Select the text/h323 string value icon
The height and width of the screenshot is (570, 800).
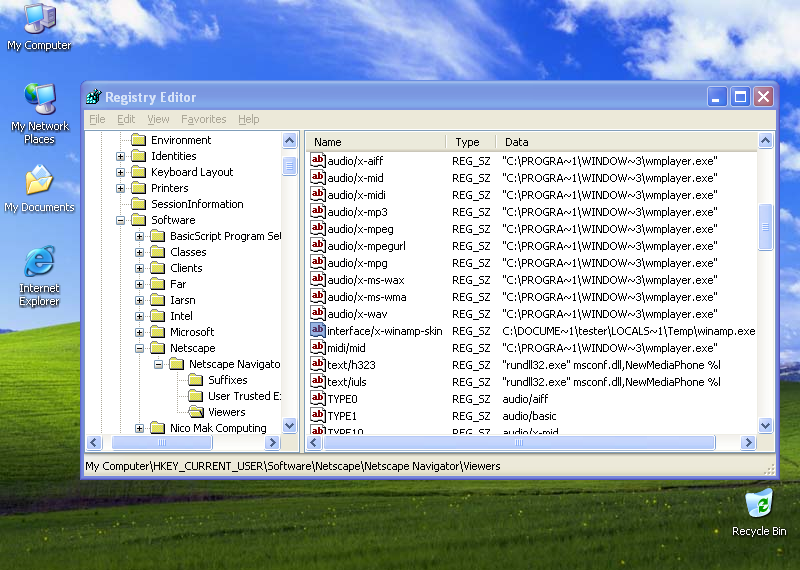318,364
